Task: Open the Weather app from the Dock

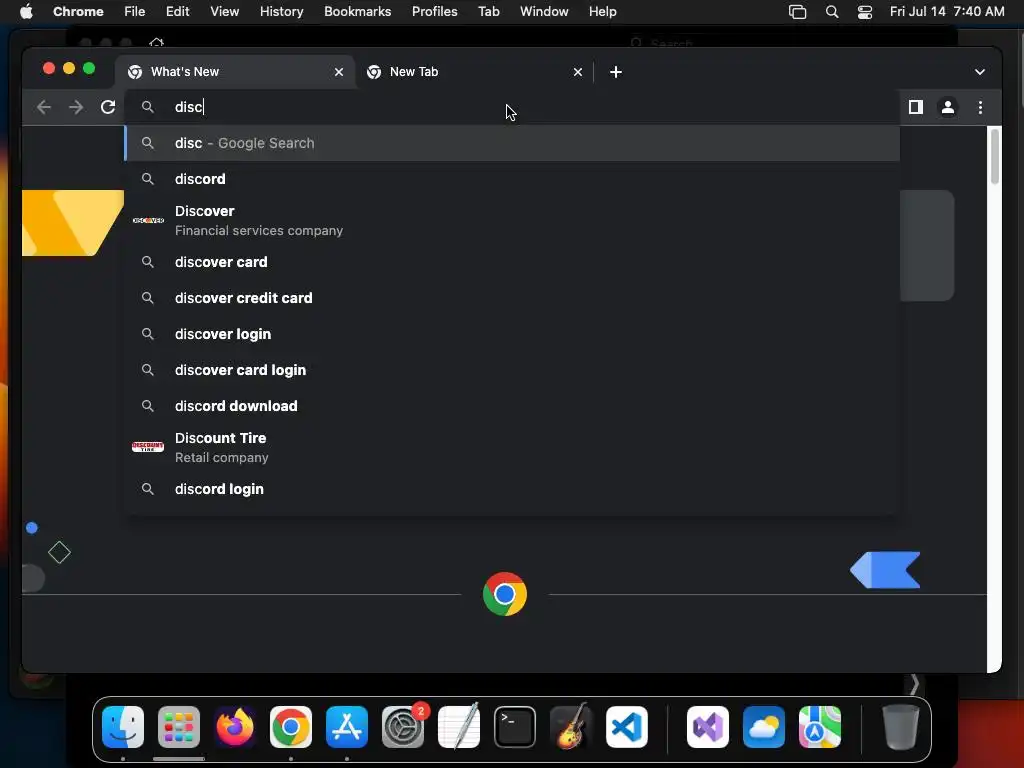Action: point(763,727)
